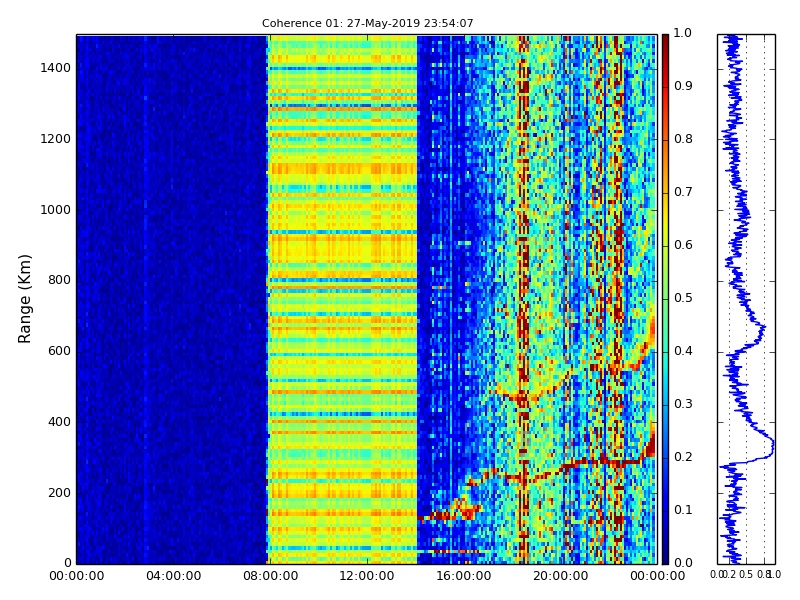
Task: Click the colorbar label '0.9'
Action: pyautogui.click(x=683, y=86)
